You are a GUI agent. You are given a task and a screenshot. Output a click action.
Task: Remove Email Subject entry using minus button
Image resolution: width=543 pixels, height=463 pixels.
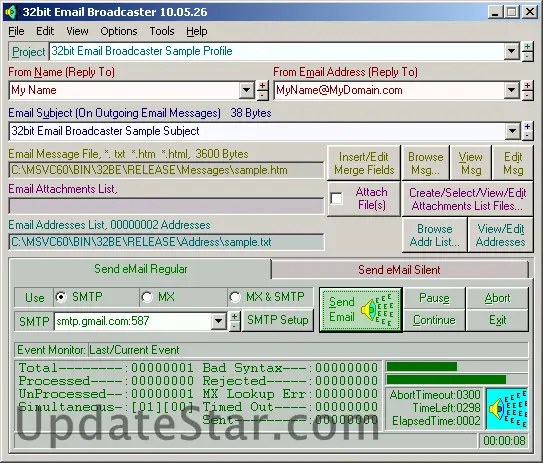coord(527,136)
